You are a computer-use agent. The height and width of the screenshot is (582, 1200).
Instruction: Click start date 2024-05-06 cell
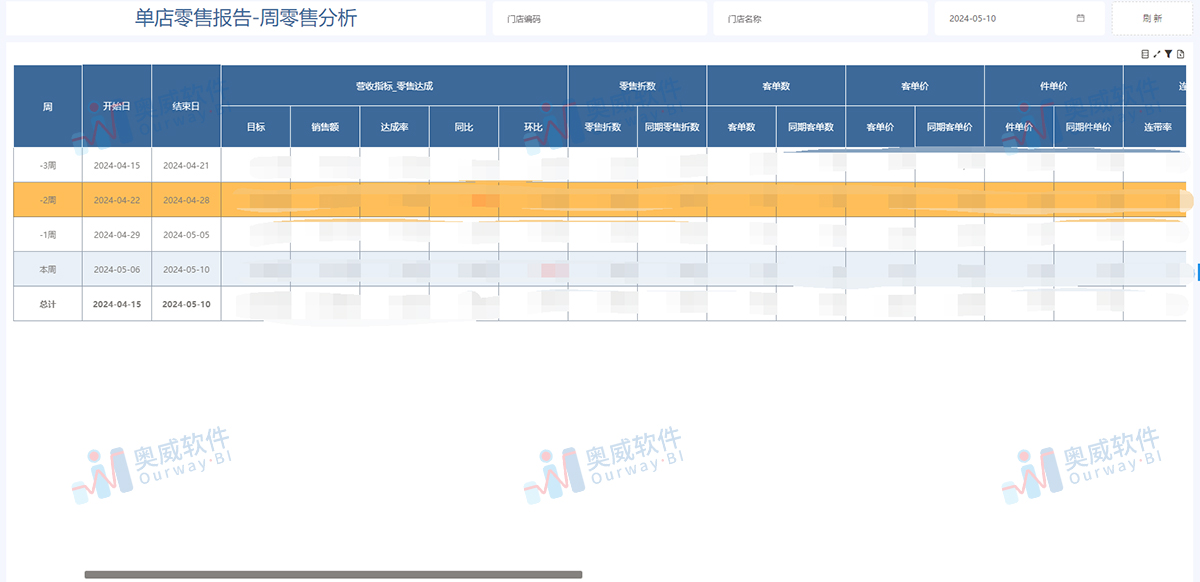pyautogui.click(x=117, y=269)
